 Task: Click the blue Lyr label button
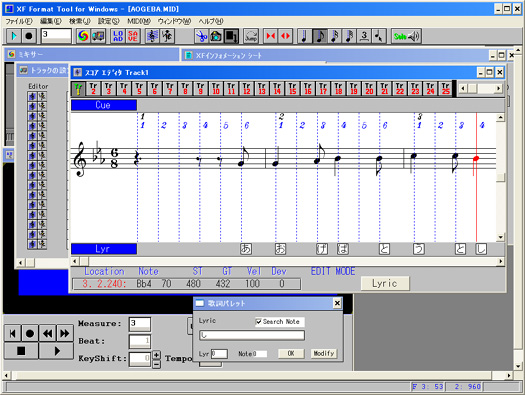click(103, 249)
